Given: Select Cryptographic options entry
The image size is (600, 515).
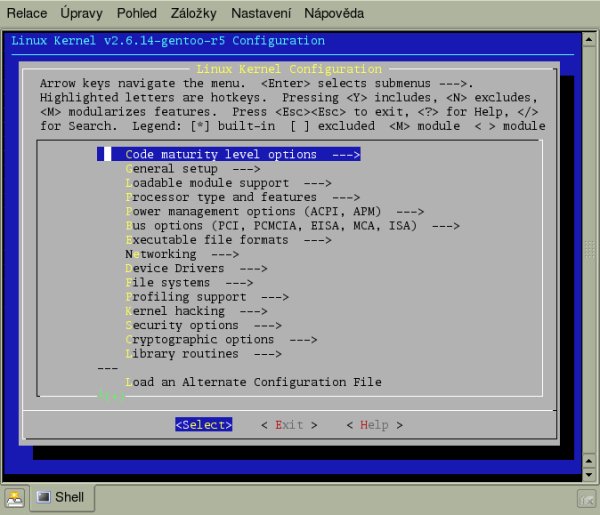Looking at the screenshot, I should [x=221, y=339].
